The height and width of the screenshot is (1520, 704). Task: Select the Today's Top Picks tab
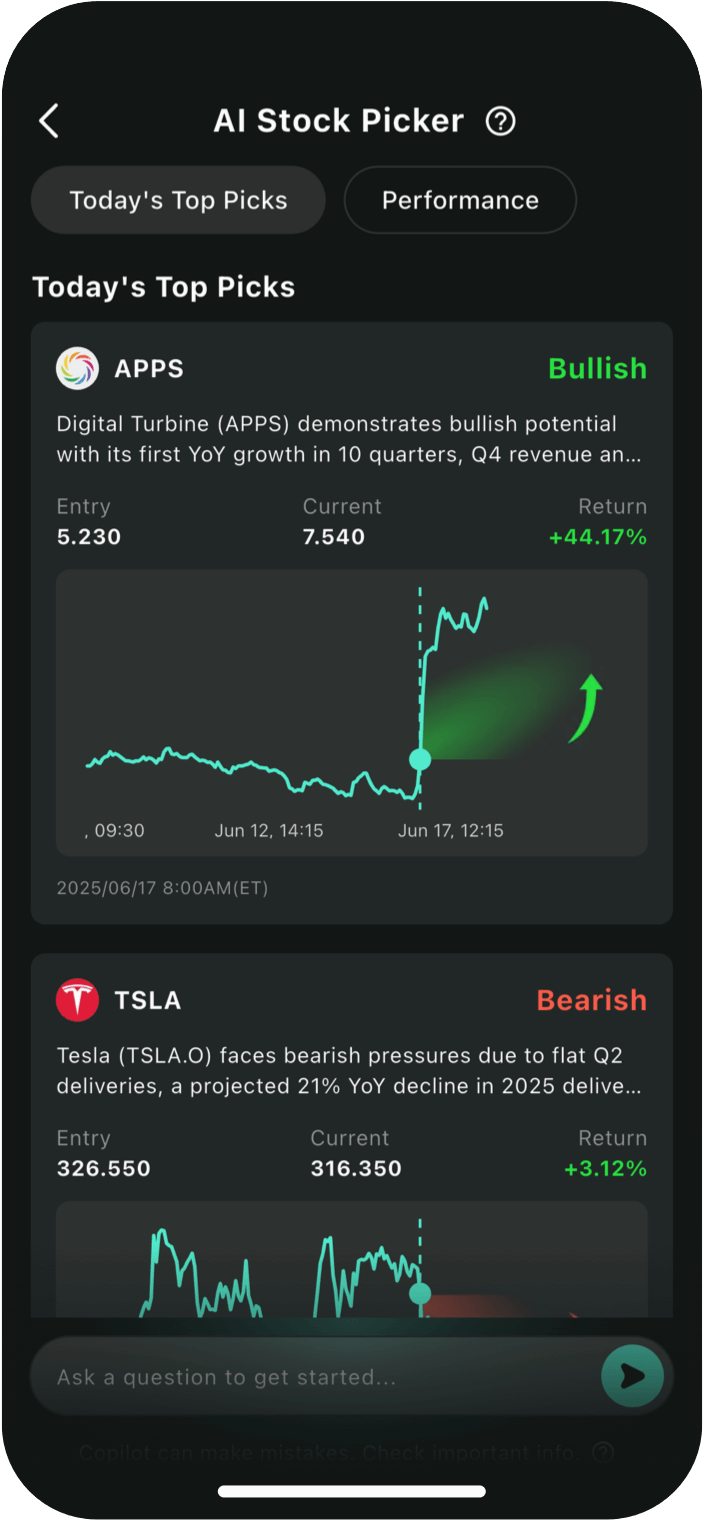(x=178, y=200)
